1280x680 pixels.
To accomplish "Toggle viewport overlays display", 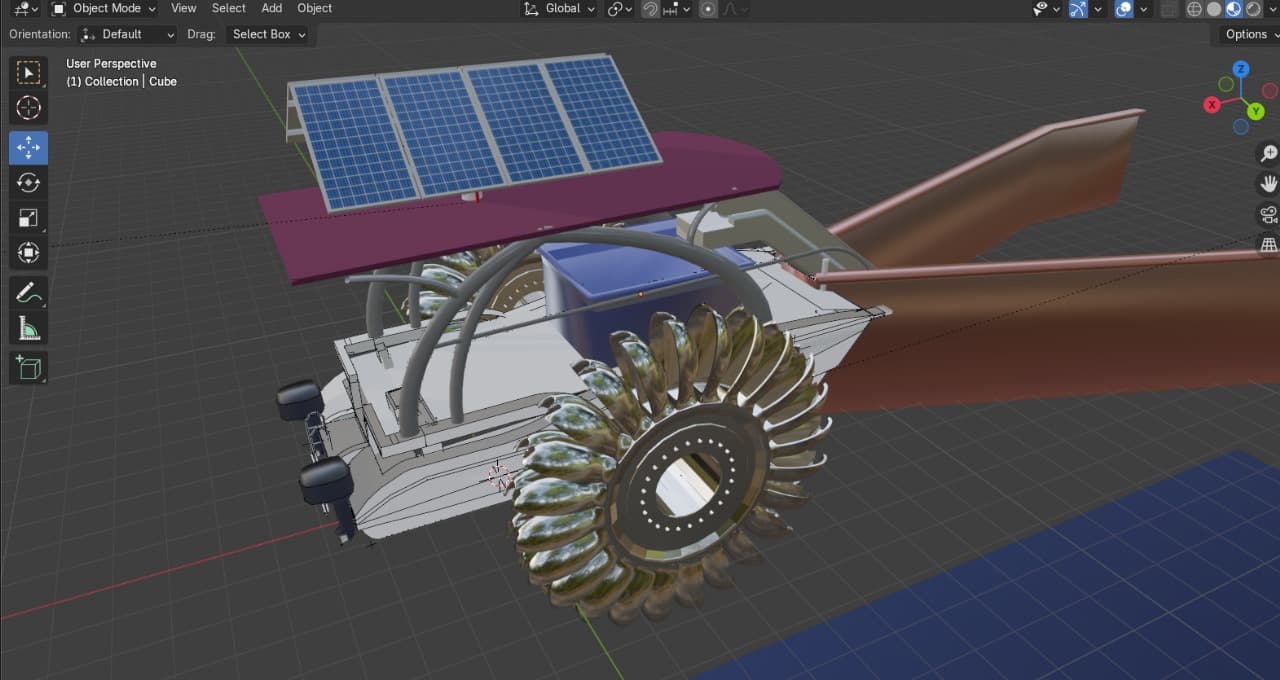I will [1124, 9].
